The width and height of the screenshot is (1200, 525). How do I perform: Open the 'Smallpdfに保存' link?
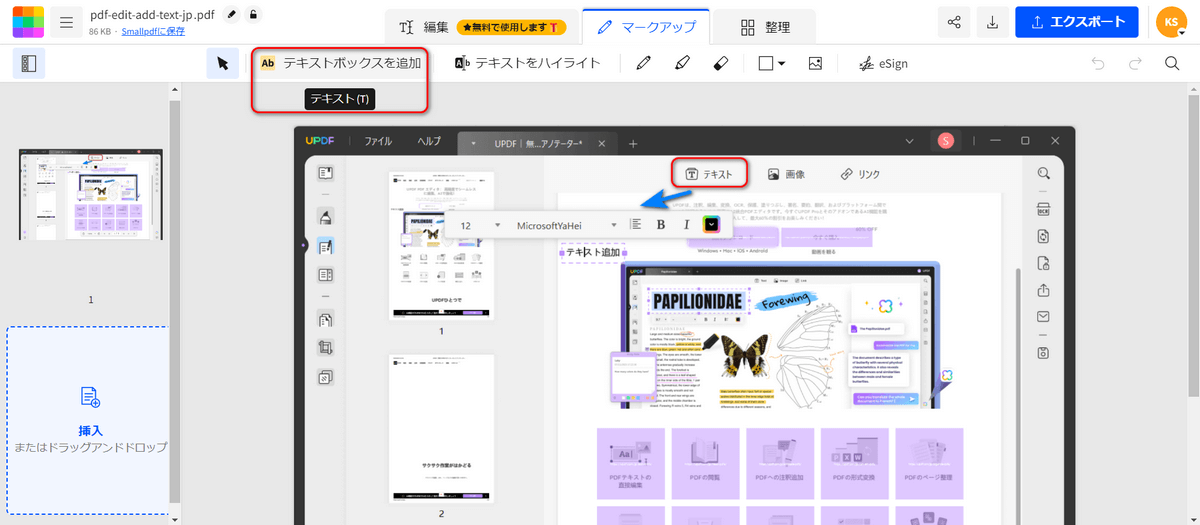click(153, 31)
